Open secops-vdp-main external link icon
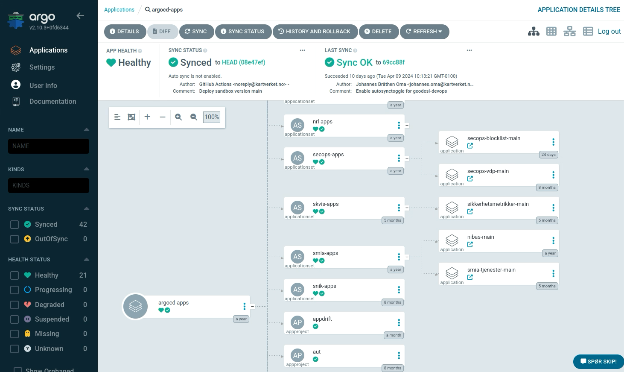The width and height of the screenshot is (624, 372). [x=470, y=179]
